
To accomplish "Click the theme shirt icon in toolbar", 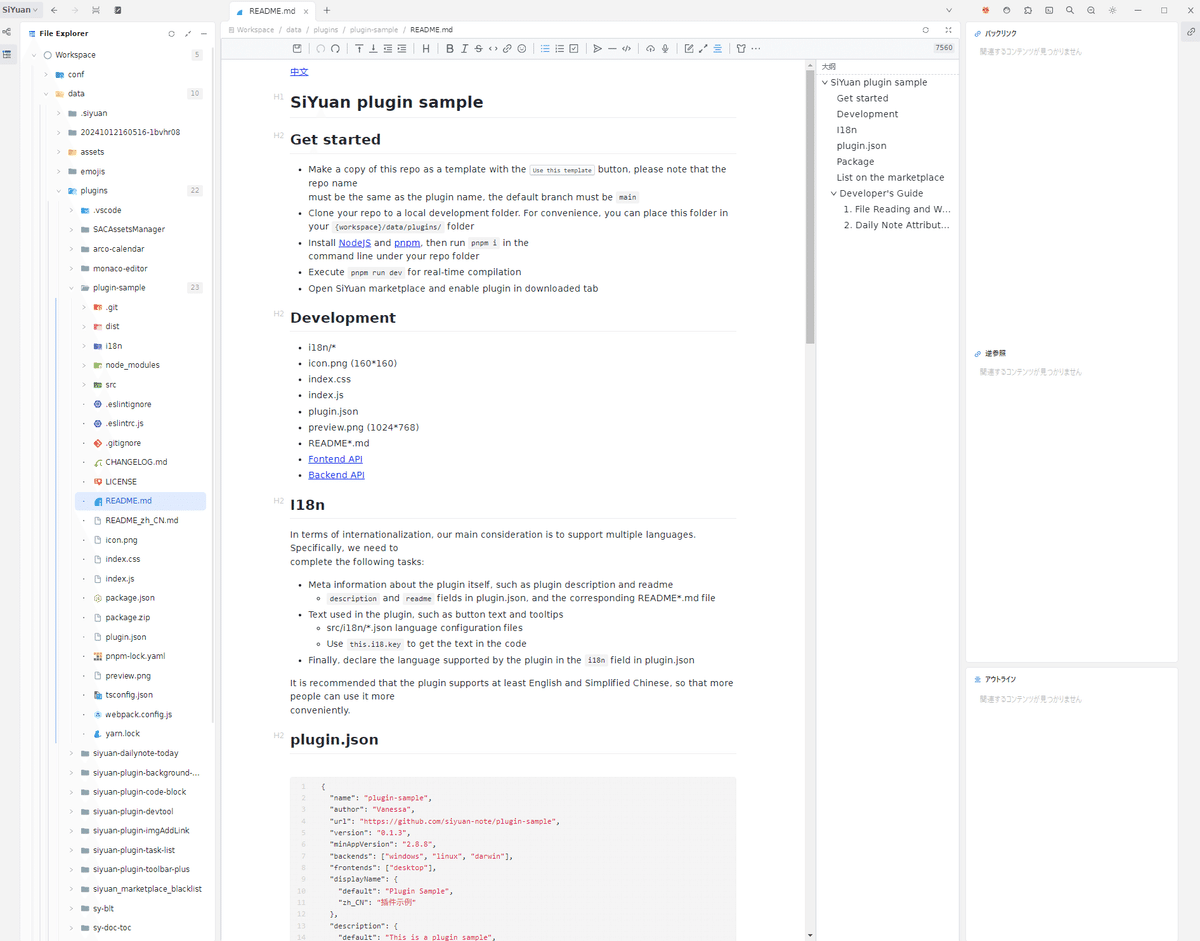I will [741, 48].
